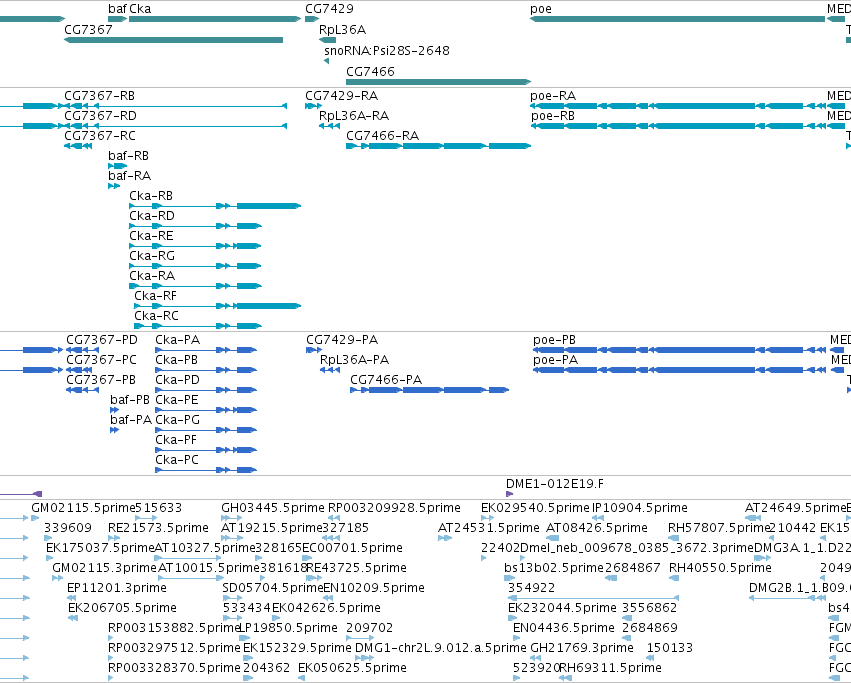Click the Cka-PE protein label

(177, 400)
